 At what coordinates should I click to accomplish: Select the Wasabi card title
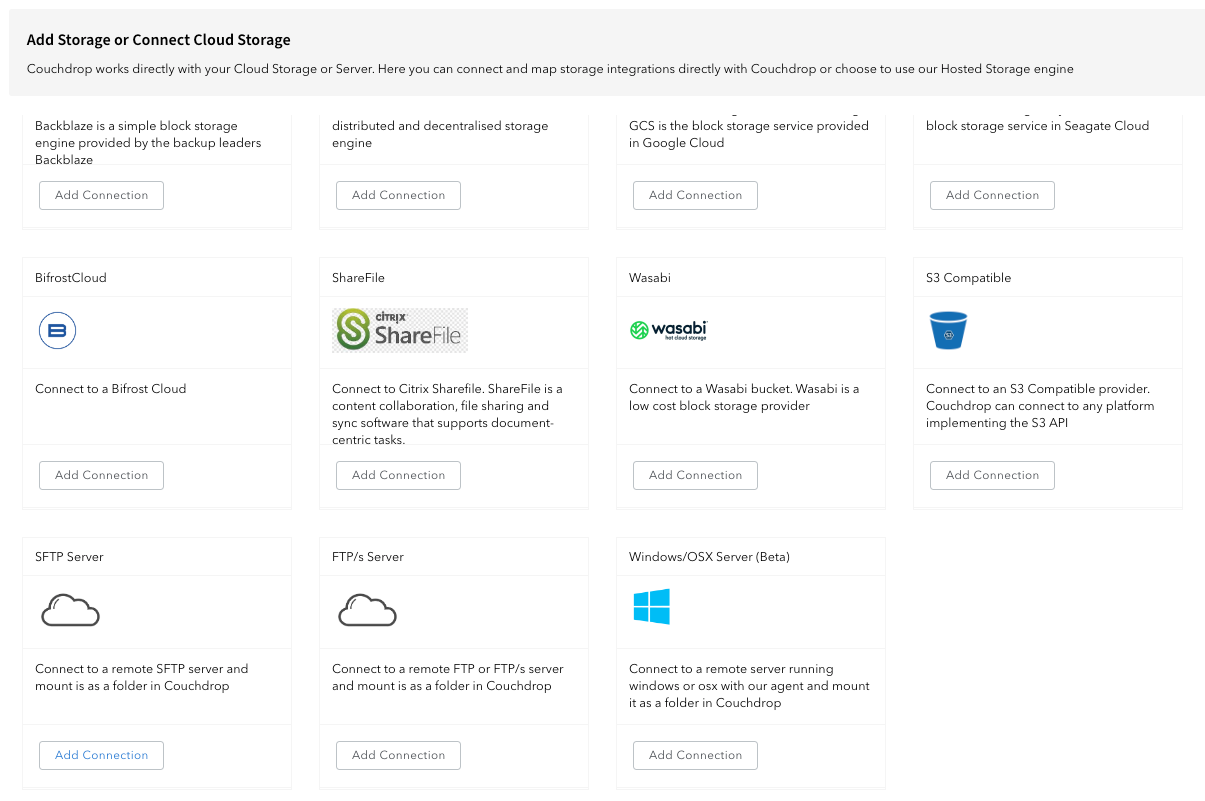tap(650, 278)
